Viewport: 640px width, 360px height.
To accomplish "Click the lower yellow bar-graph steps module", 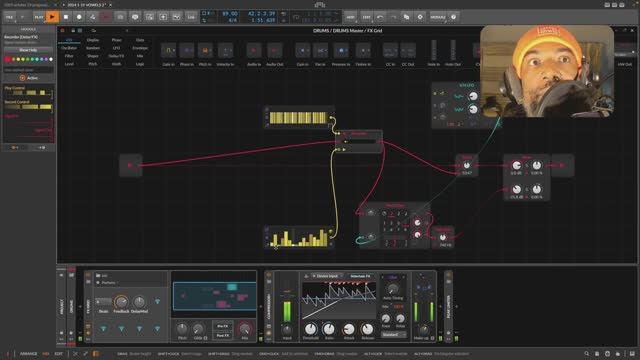I will point(299,237).
